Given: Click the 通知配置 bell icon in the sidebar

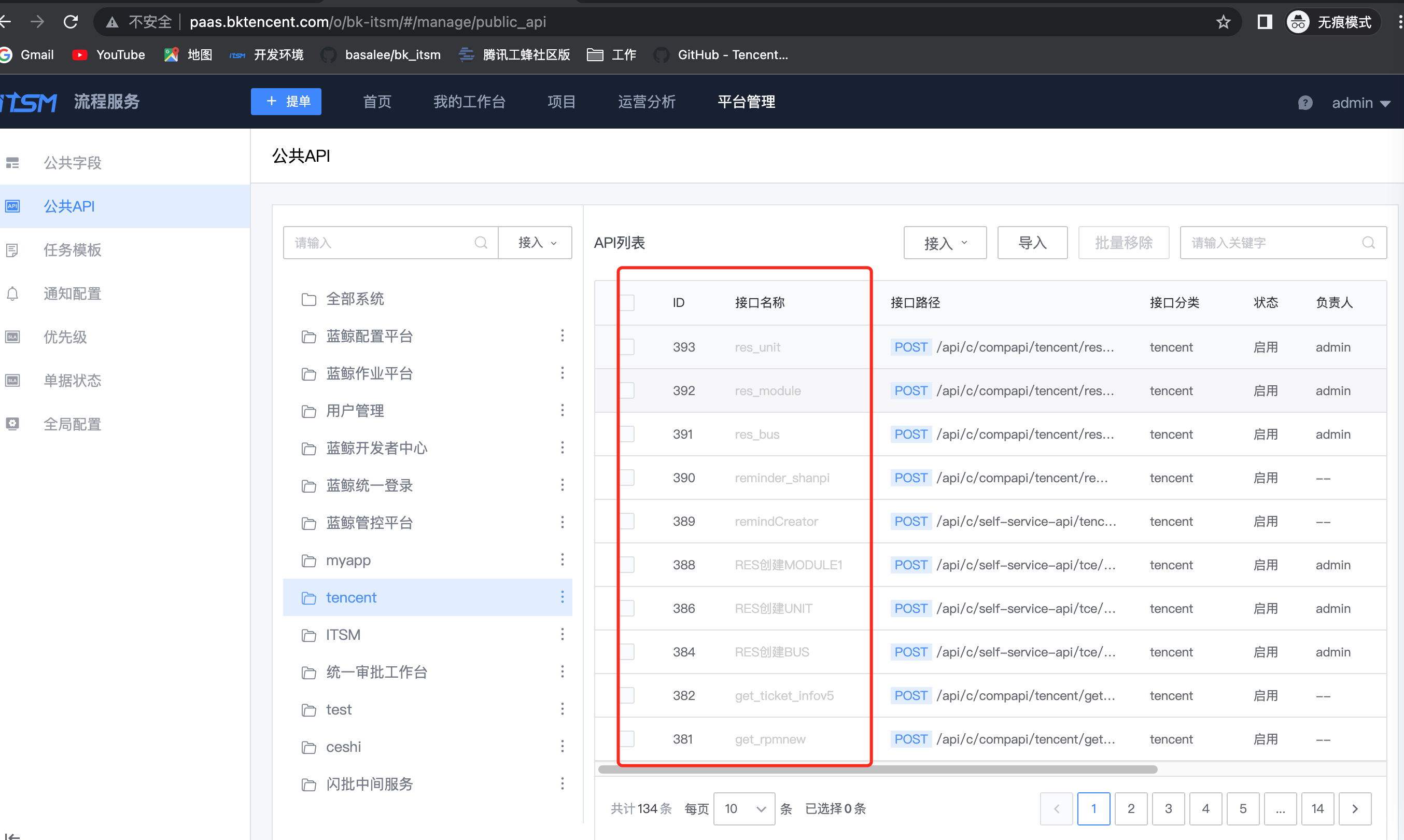Looking at the screenshot, I should [x=12, y=293].
